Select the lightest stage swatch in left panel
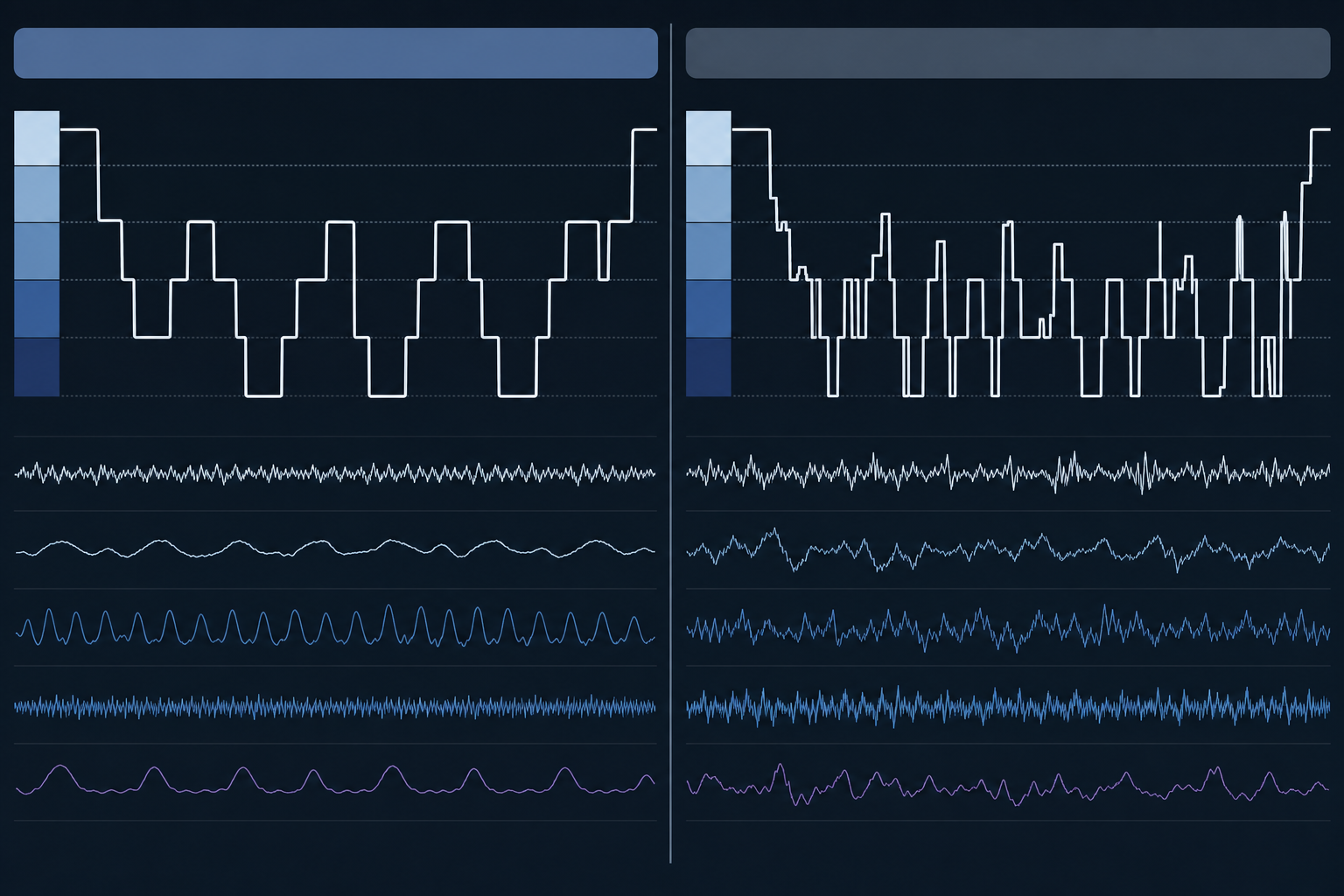This screenshot has height=896, width=1344. [37, 138]
